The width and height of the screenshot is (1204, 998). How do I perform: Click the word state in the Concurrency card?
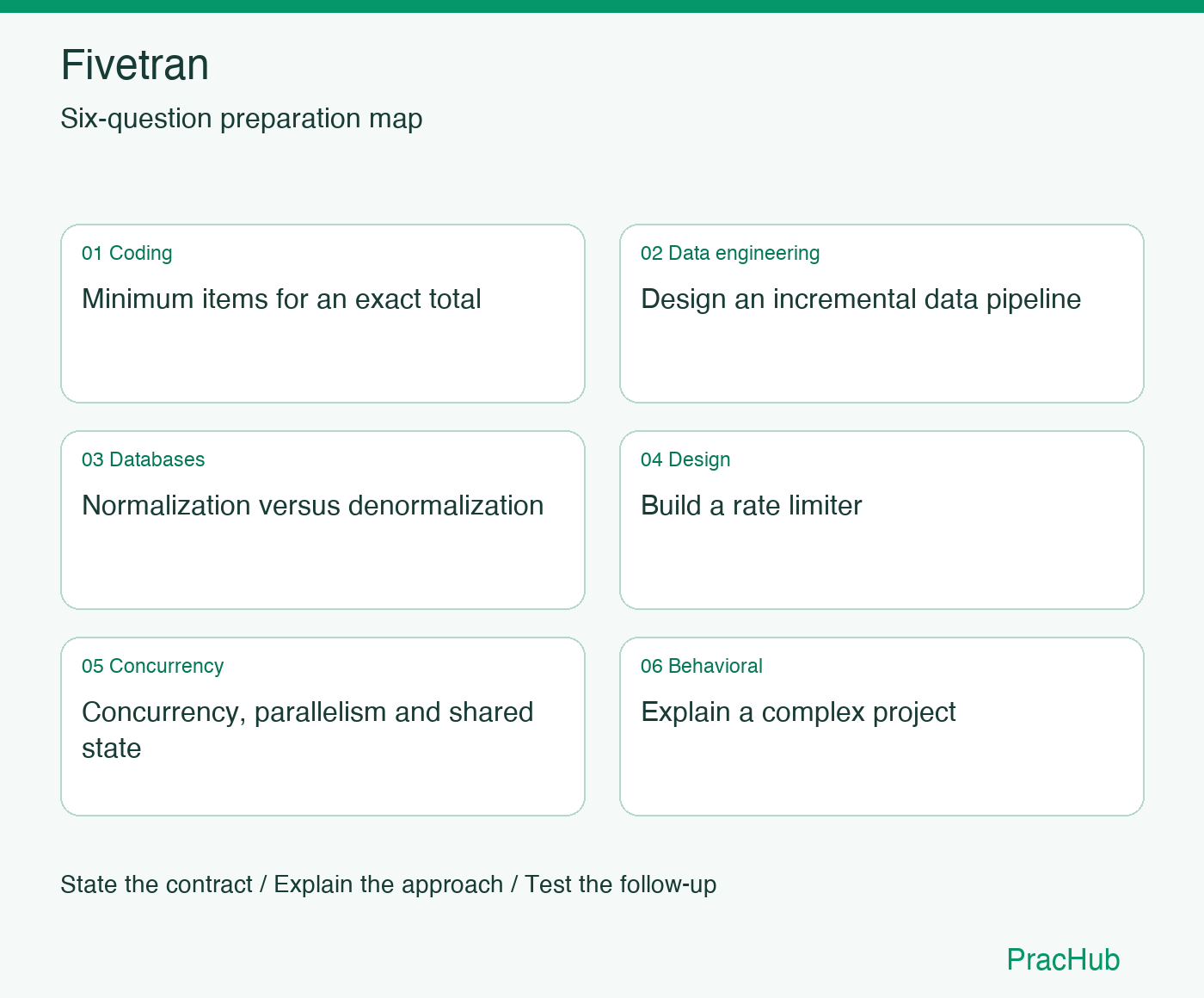click(x=112, y=748)
